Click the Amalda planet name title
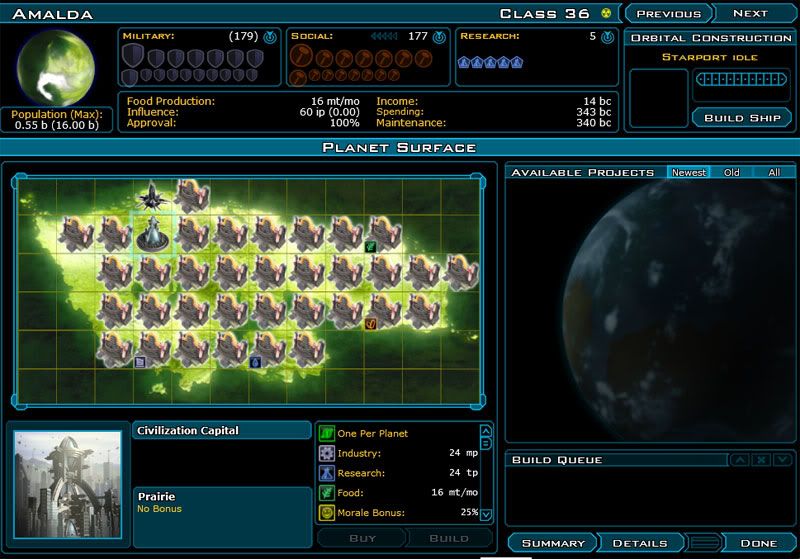 pyautogui.click(x=53, y=14)
